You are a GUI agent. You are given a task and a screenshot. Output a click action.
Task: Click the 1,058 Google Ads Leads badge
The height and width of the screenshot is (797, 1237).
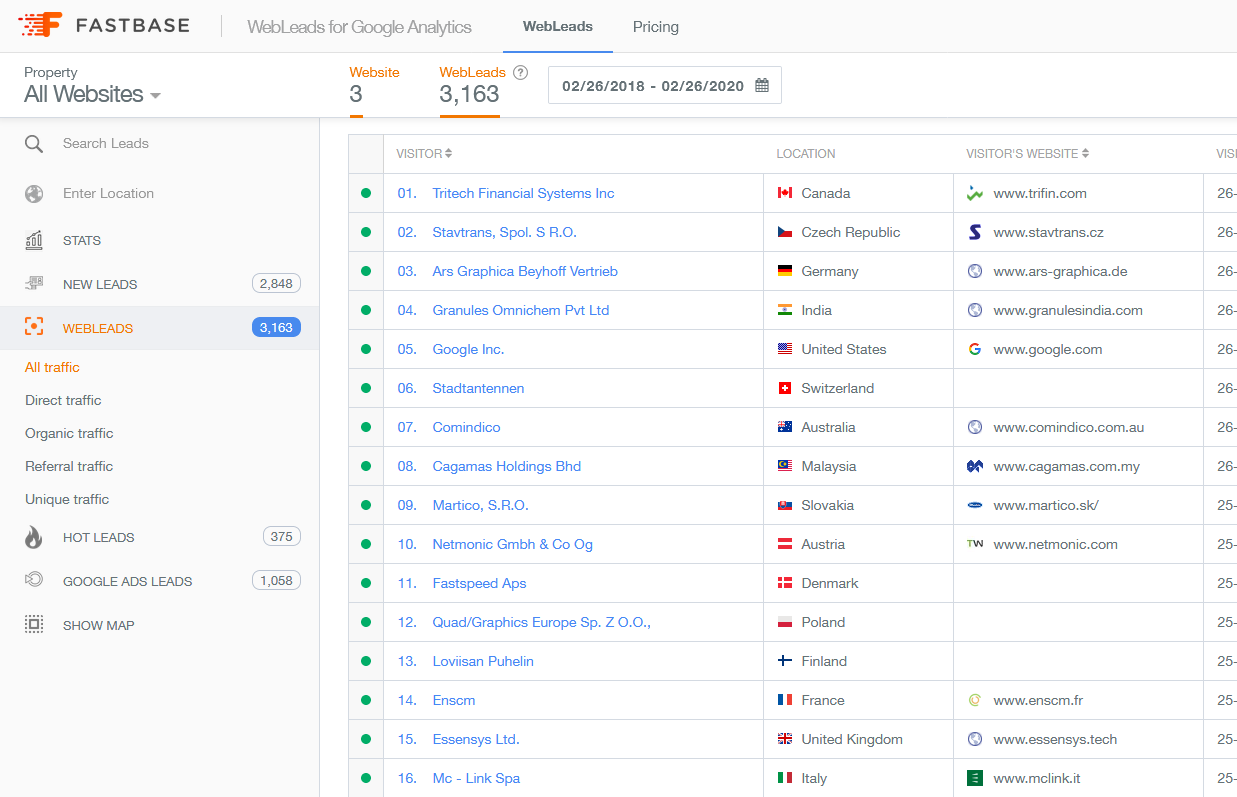(x=276, y=581)
